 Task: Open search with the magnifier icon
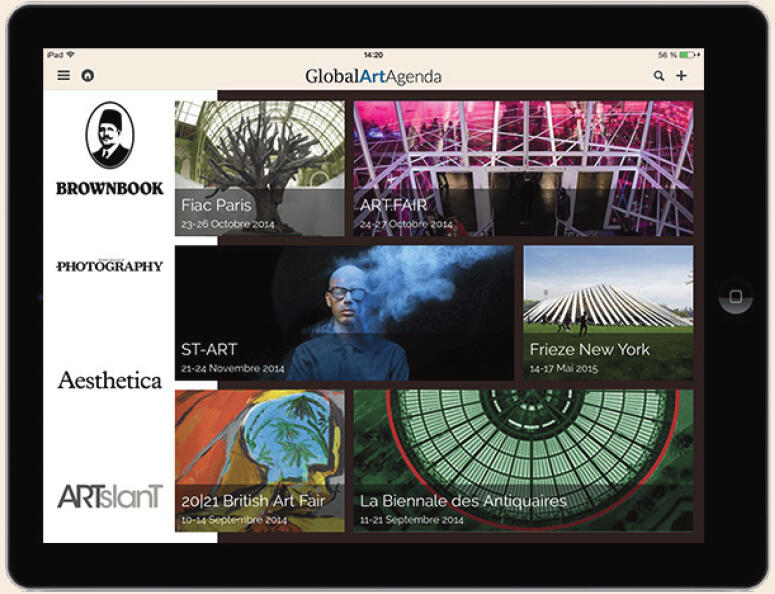point(659,76)
